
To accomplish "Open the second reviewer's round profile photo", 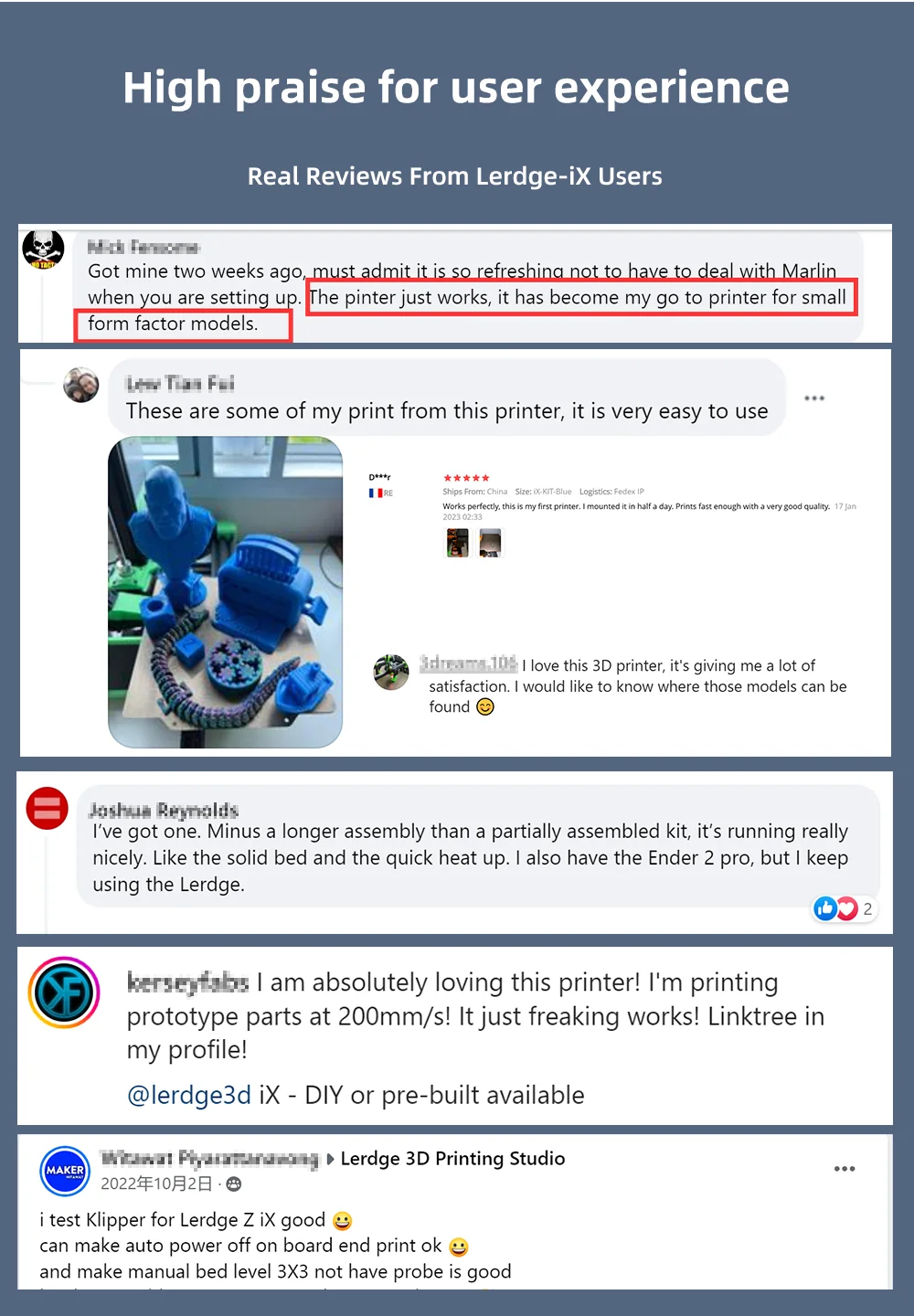I will click(x=80, y=385).
